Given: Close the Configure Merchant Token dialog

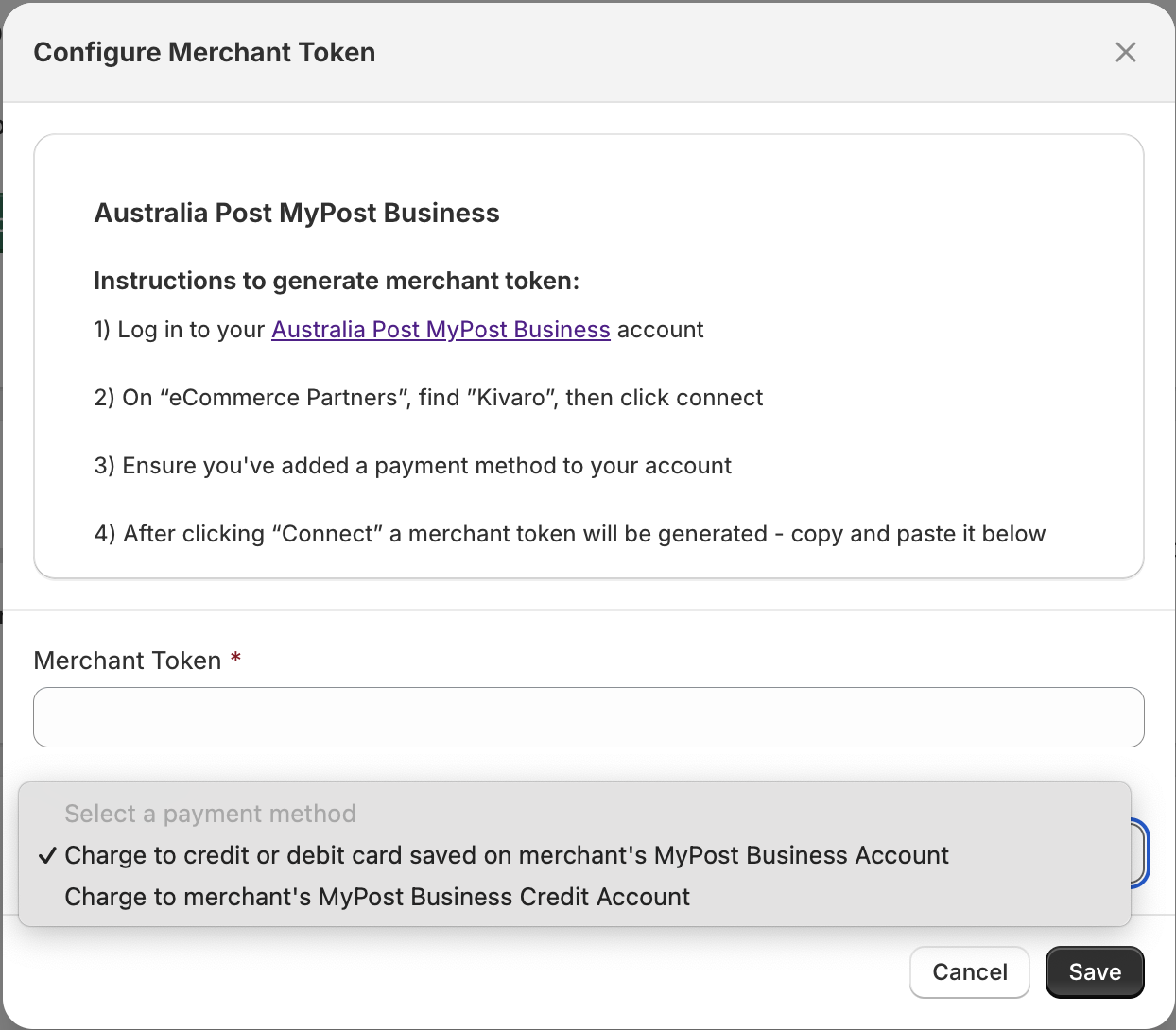Looking at the screenshot, I should pyautogui.click(x=1125, y=52).
